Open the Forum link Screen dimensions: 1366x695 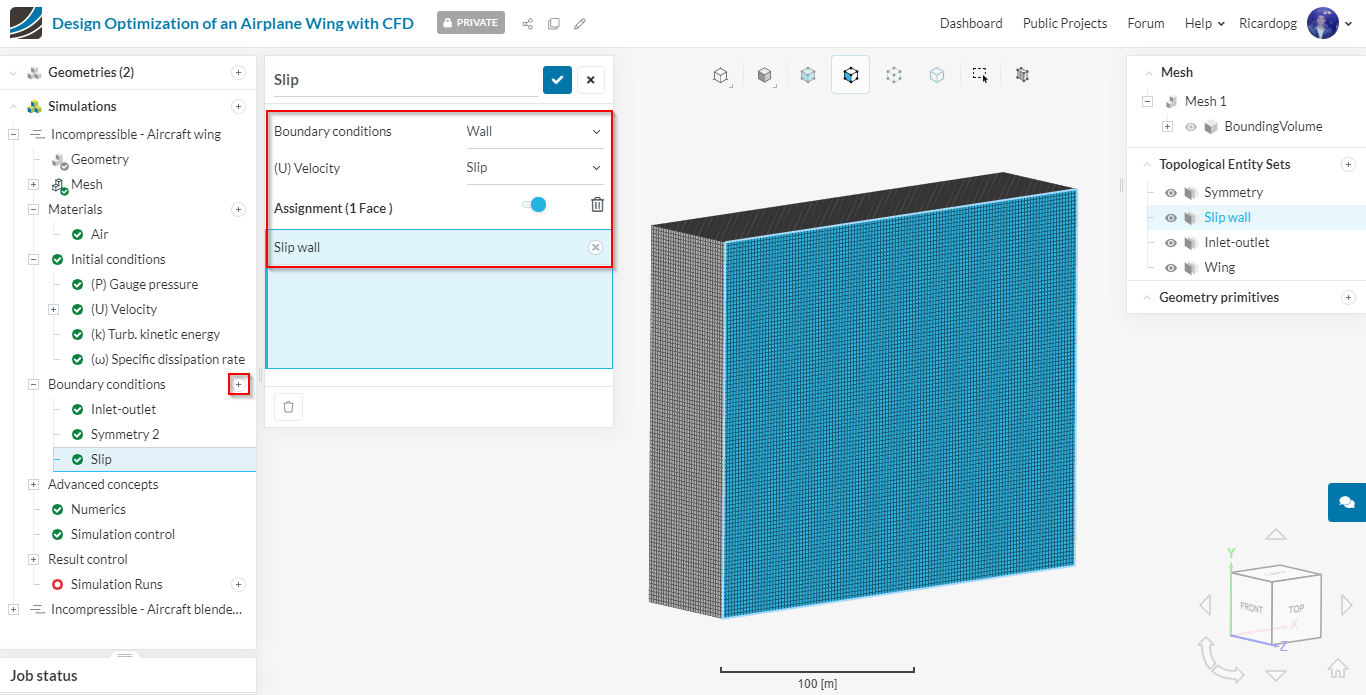(1146, 23)
